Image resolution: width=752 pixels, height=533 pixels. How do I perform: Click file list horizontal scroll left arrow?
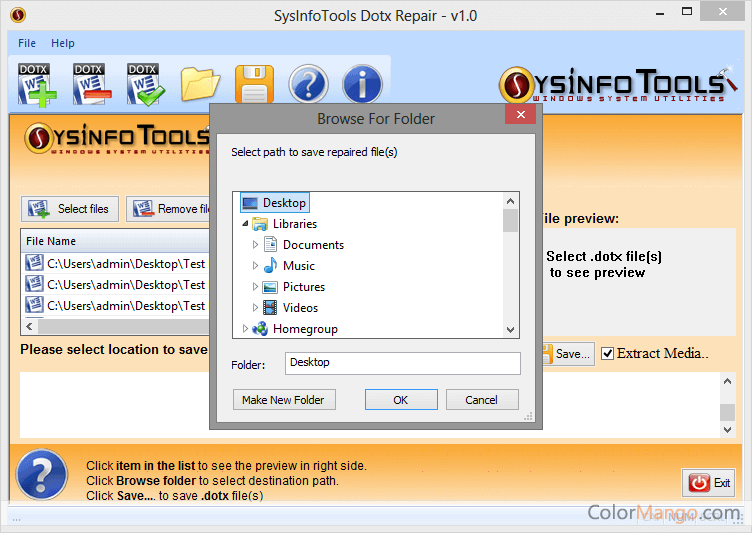pyautogui.click(x=29, y=326)
